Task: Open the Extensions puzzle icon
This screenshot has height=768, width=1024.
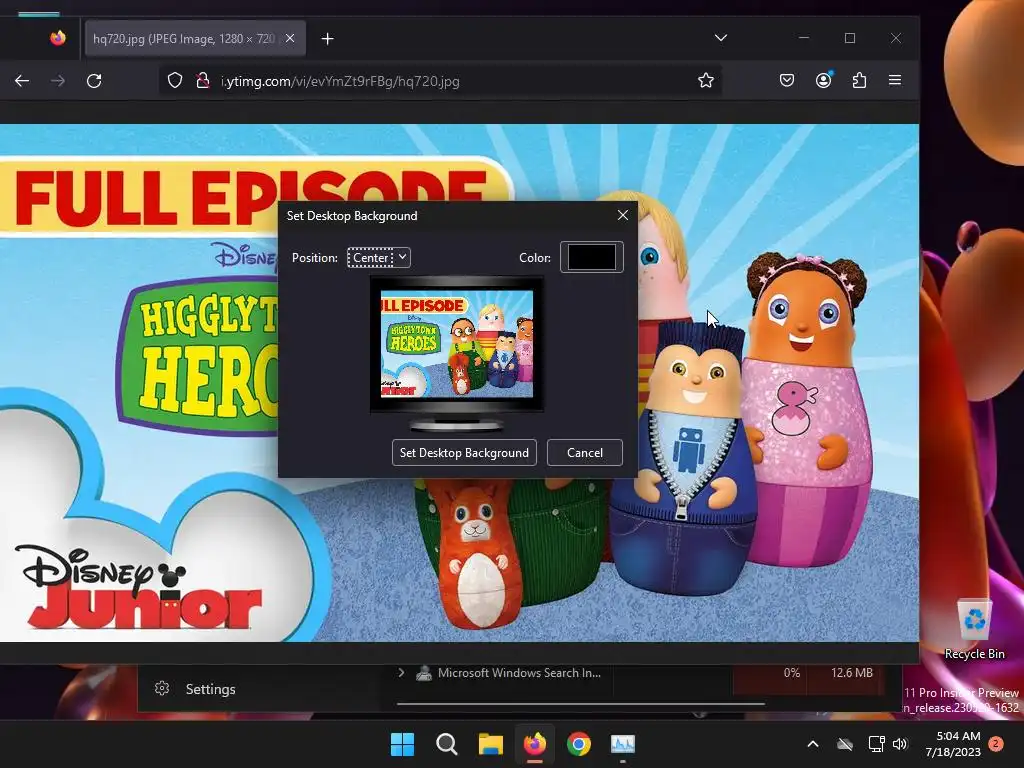Action: click(x=859, y=80)
